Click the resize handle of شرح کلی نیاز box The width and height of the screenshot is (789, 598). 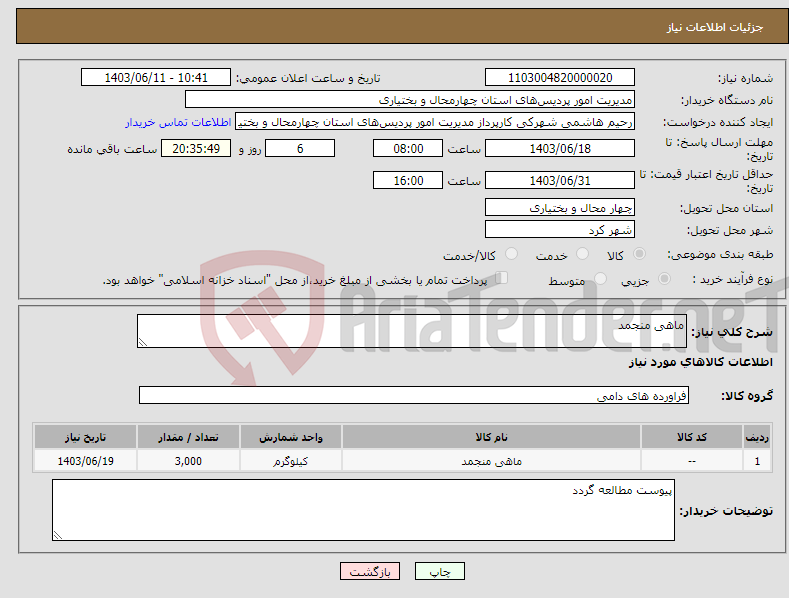coord(143,342)
